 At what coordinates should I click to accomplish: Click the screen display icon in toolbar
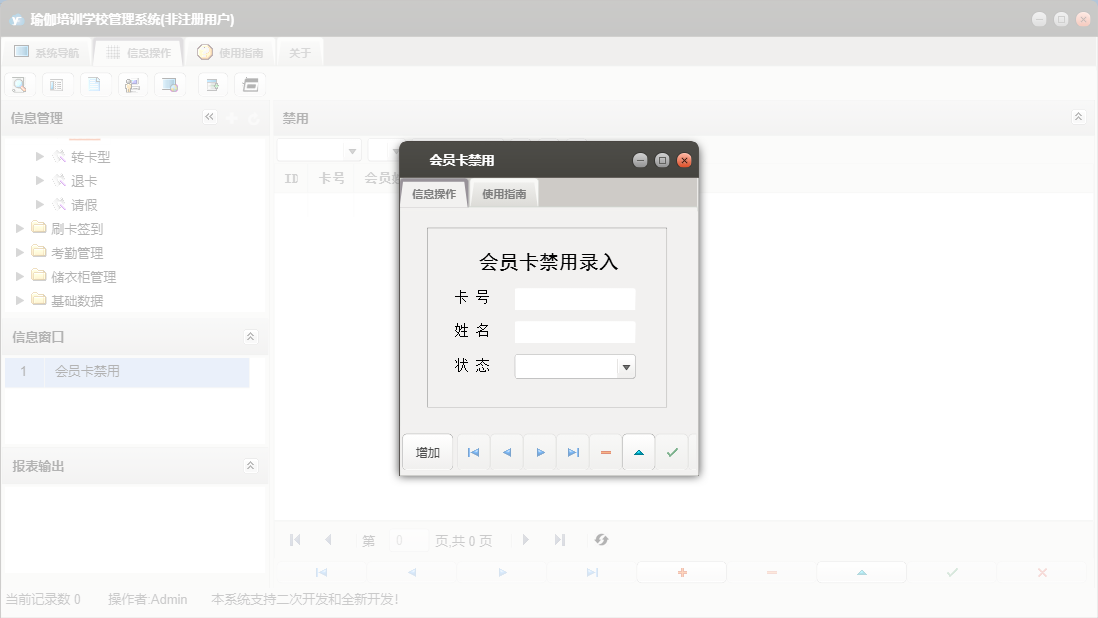(x=170, y=84)
